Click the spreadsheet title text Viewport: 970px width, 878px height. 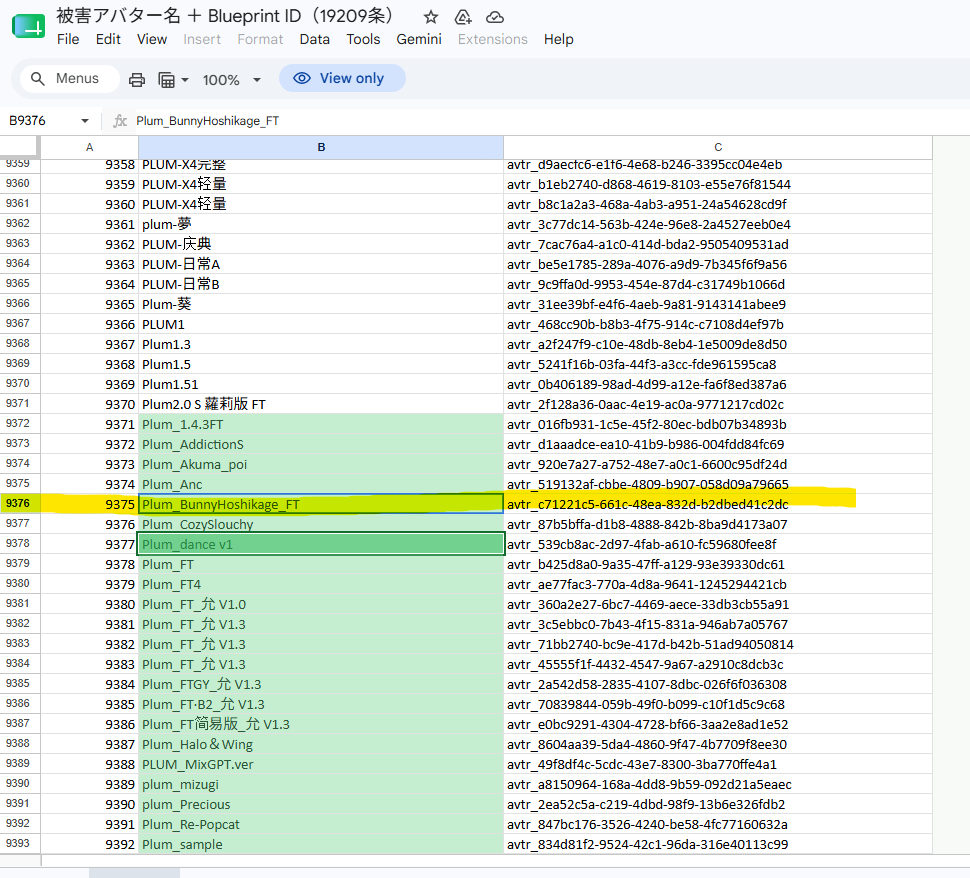pyautogui.click(x=225, y=15)
